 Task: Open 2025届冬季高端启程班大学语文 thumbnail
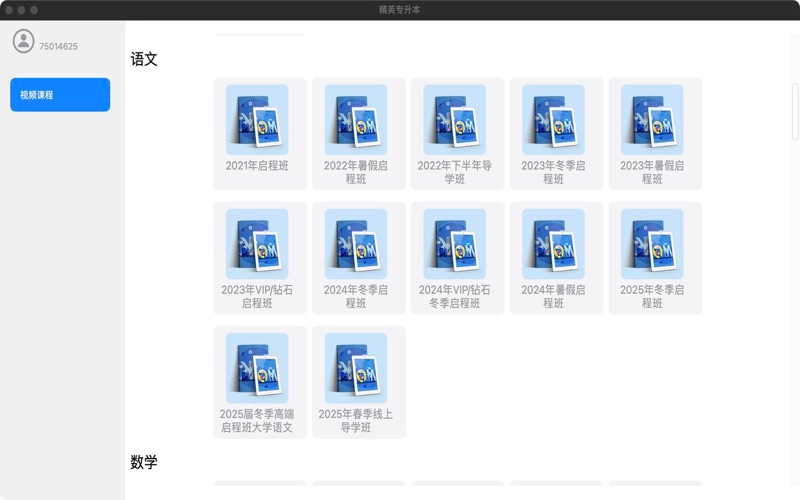257,367
